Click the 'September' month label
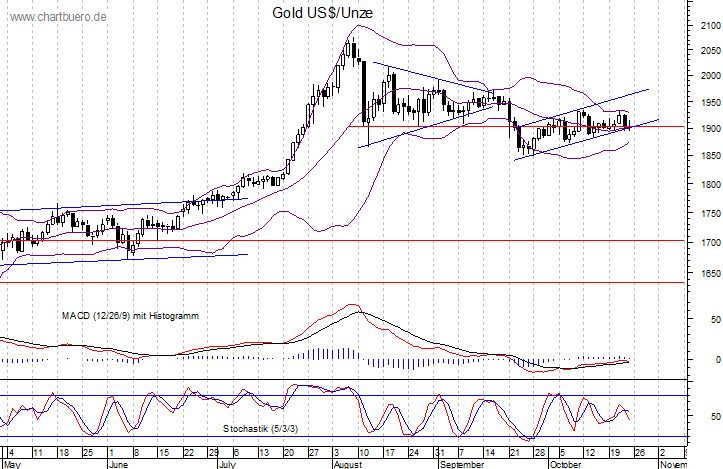The image size is (723, 469). [x=462, y=464]
